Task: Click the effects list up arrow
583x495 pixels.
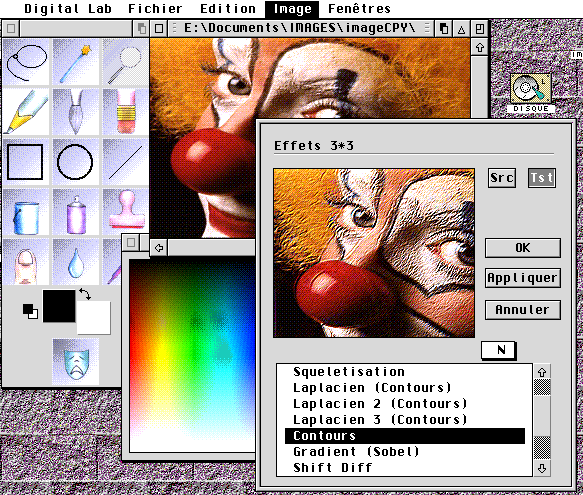Action: (x=542, y=372)
